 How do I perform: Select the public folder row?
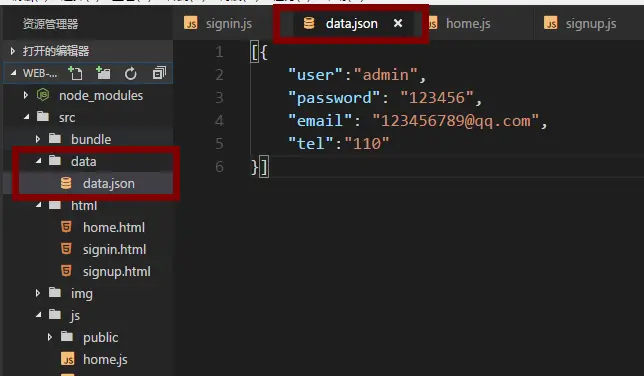[x=88, y=337]
